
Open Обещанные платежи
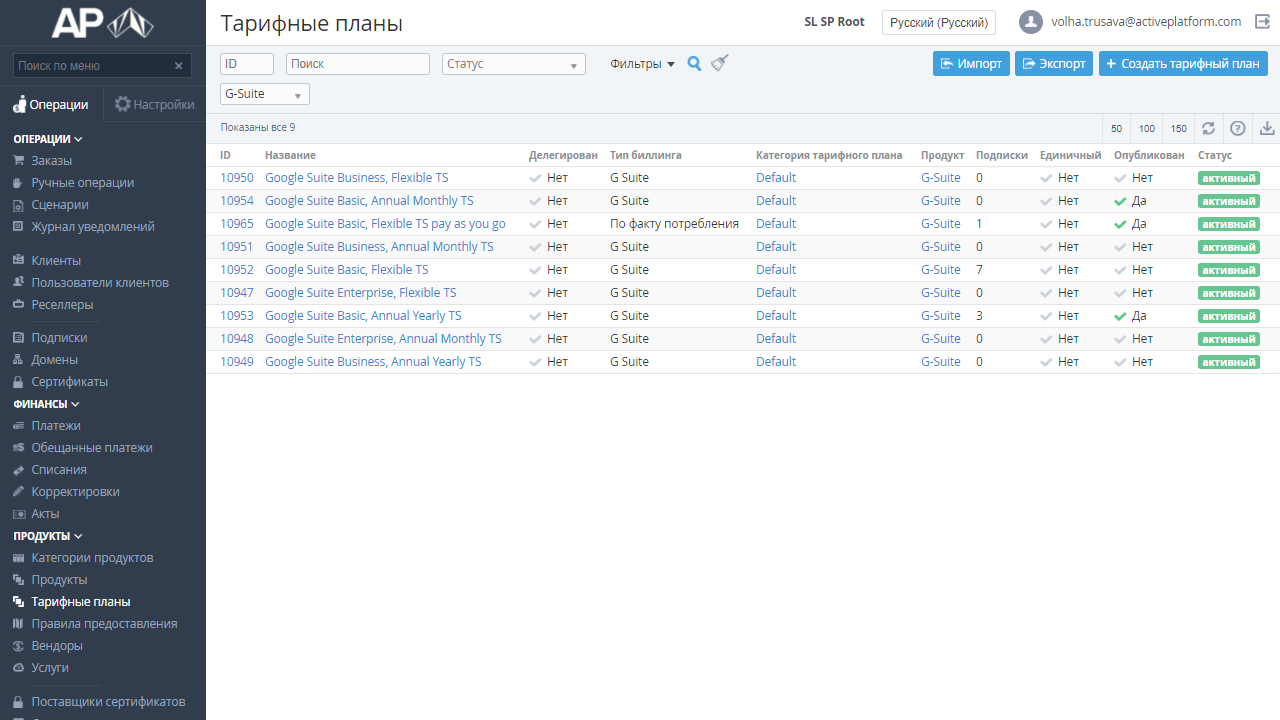coord(91,448)
